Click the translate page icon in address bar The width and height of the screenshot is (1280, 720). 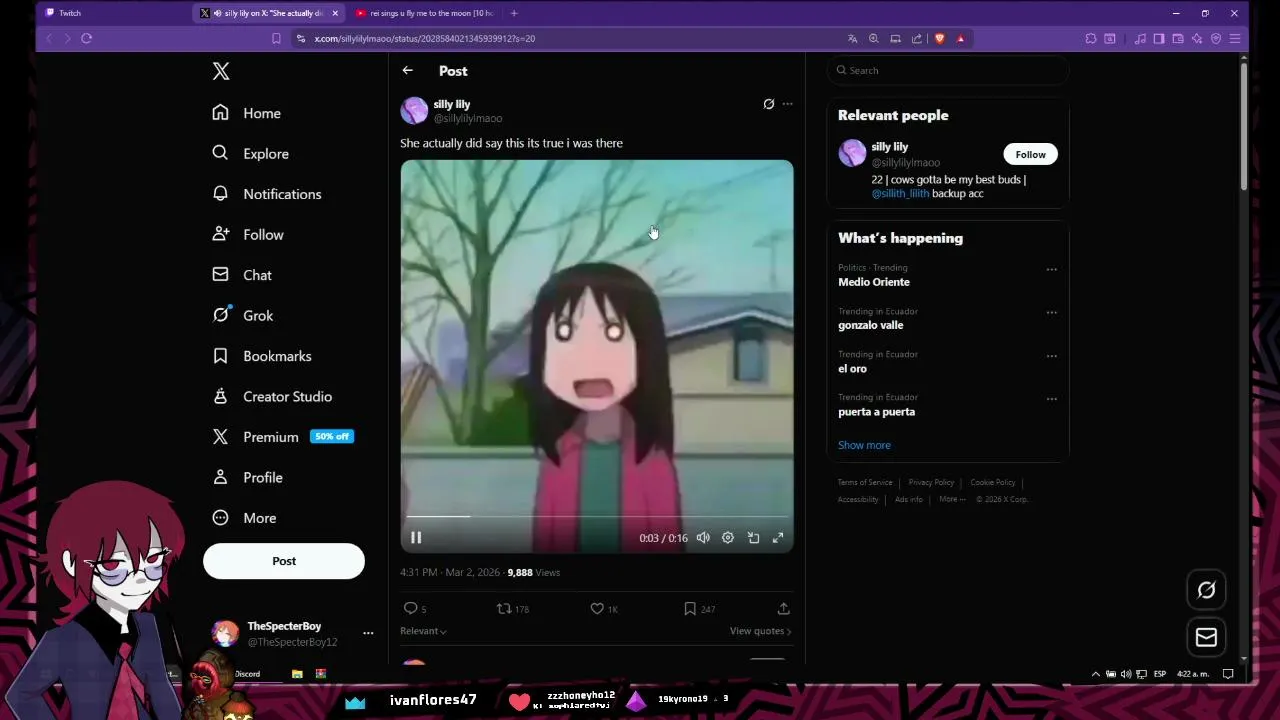[852, 38]
